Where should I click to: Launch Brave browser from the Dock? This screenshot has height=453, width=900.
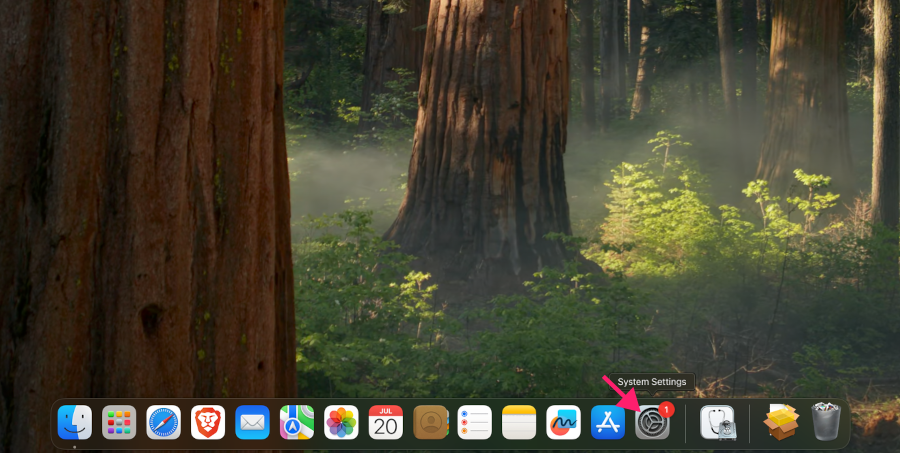pos(208,422)
